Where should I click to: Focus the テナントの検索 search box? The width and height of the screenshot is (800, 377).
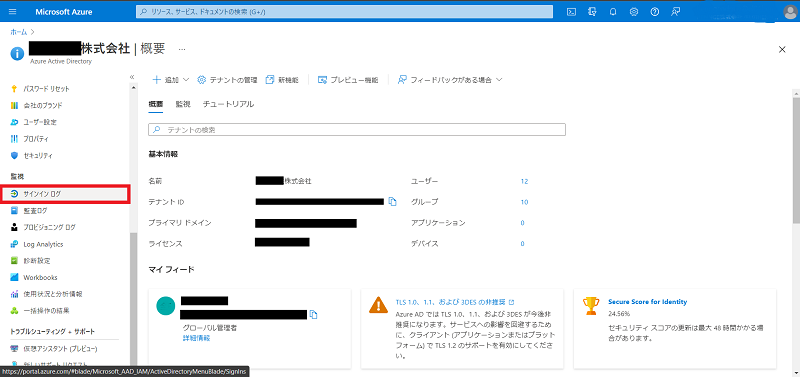(357, 130)
